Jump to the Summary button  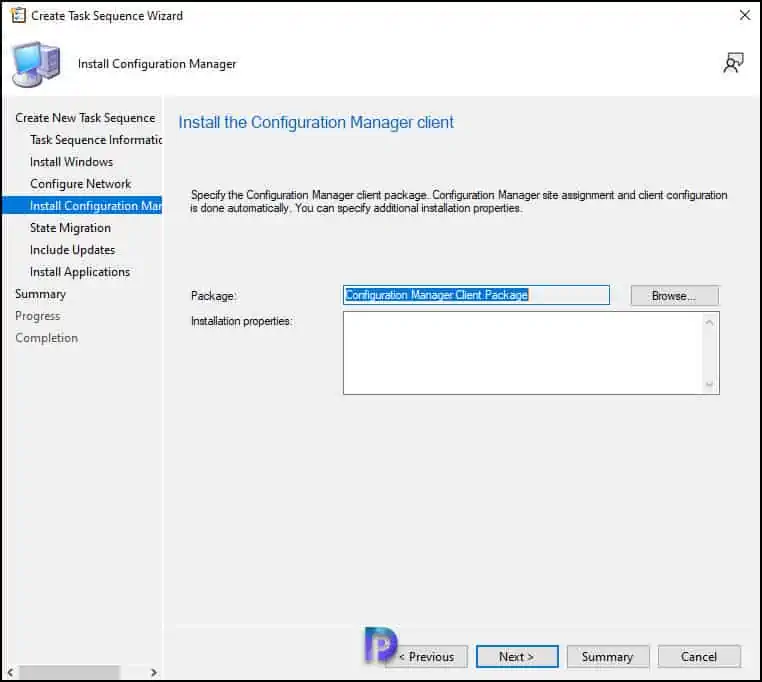(607, 656)
